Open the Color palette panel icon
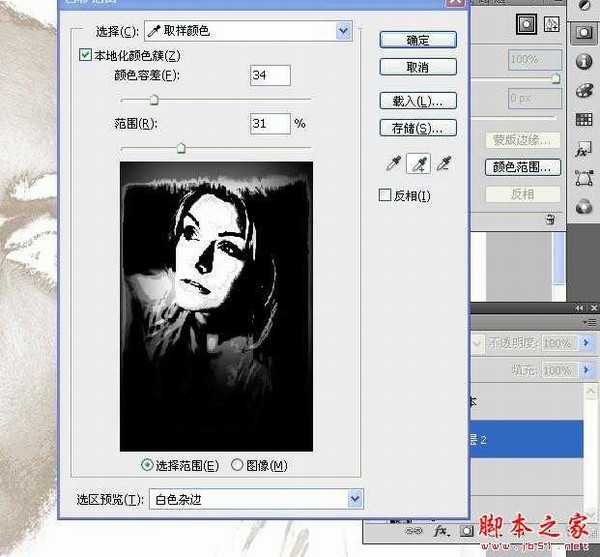 pyautogui.click(x=585, y=90)
